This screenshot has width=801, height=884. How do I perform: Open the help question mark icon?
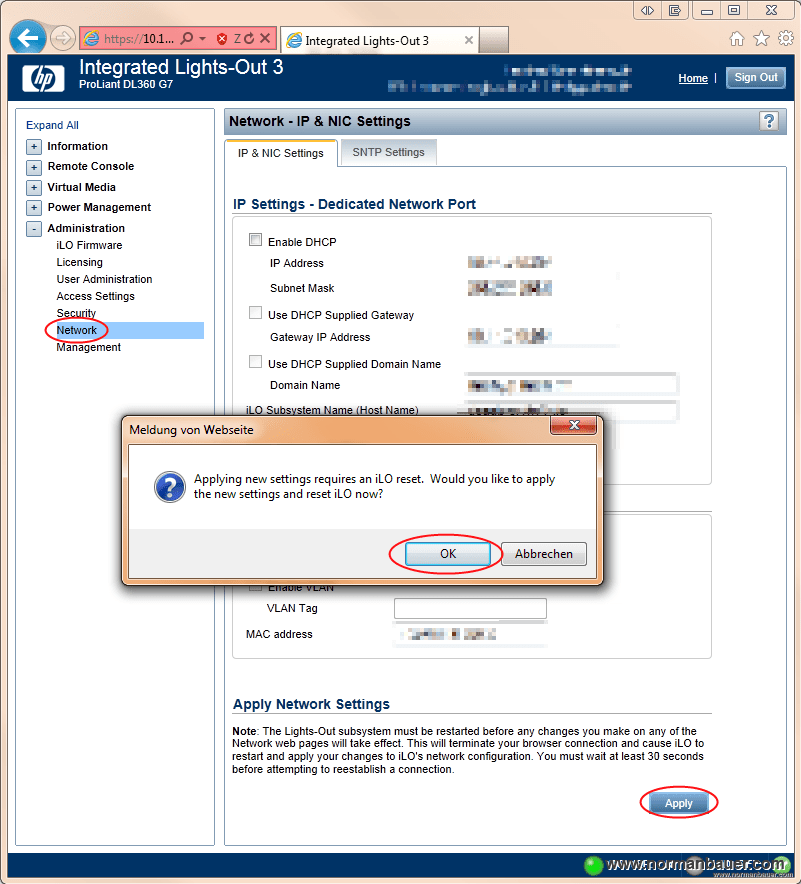pos(769,121)
